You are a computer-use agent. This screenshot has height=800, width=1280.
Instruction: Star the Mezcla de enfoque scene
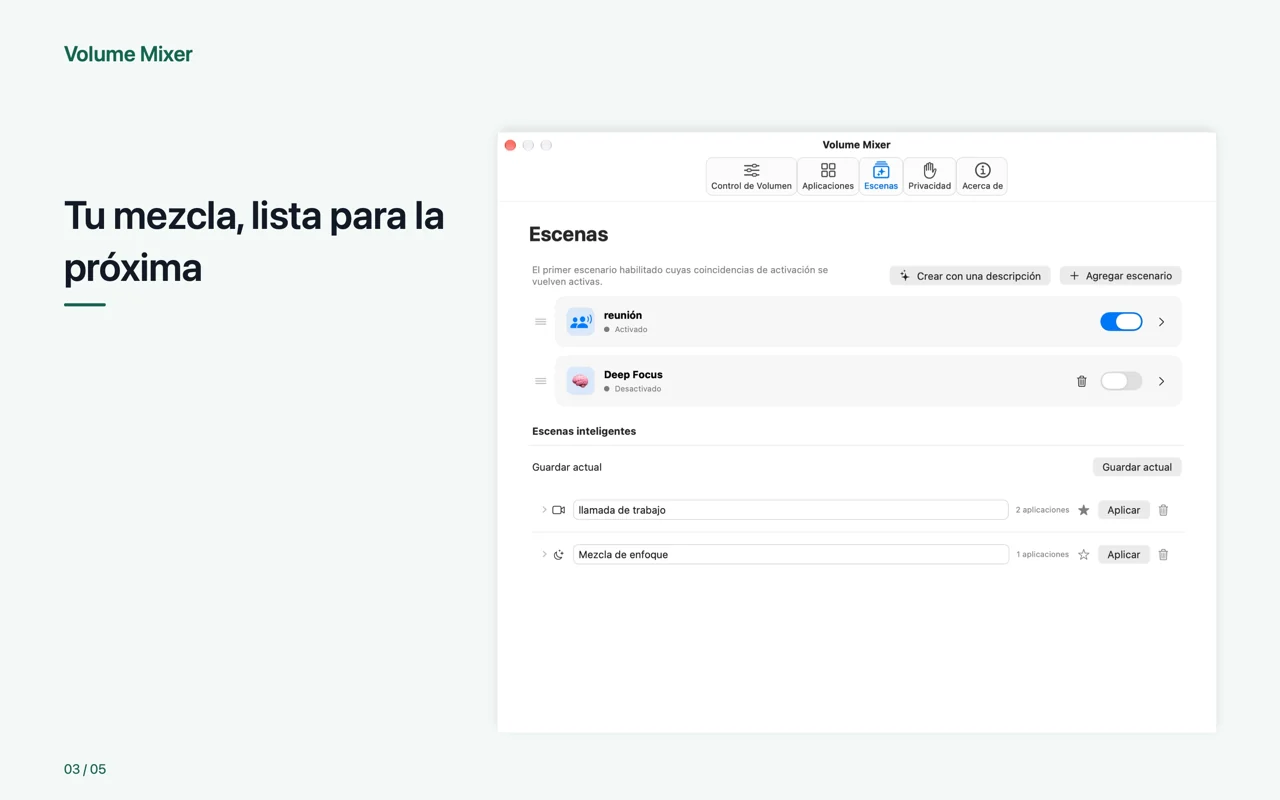[1083, 555]
